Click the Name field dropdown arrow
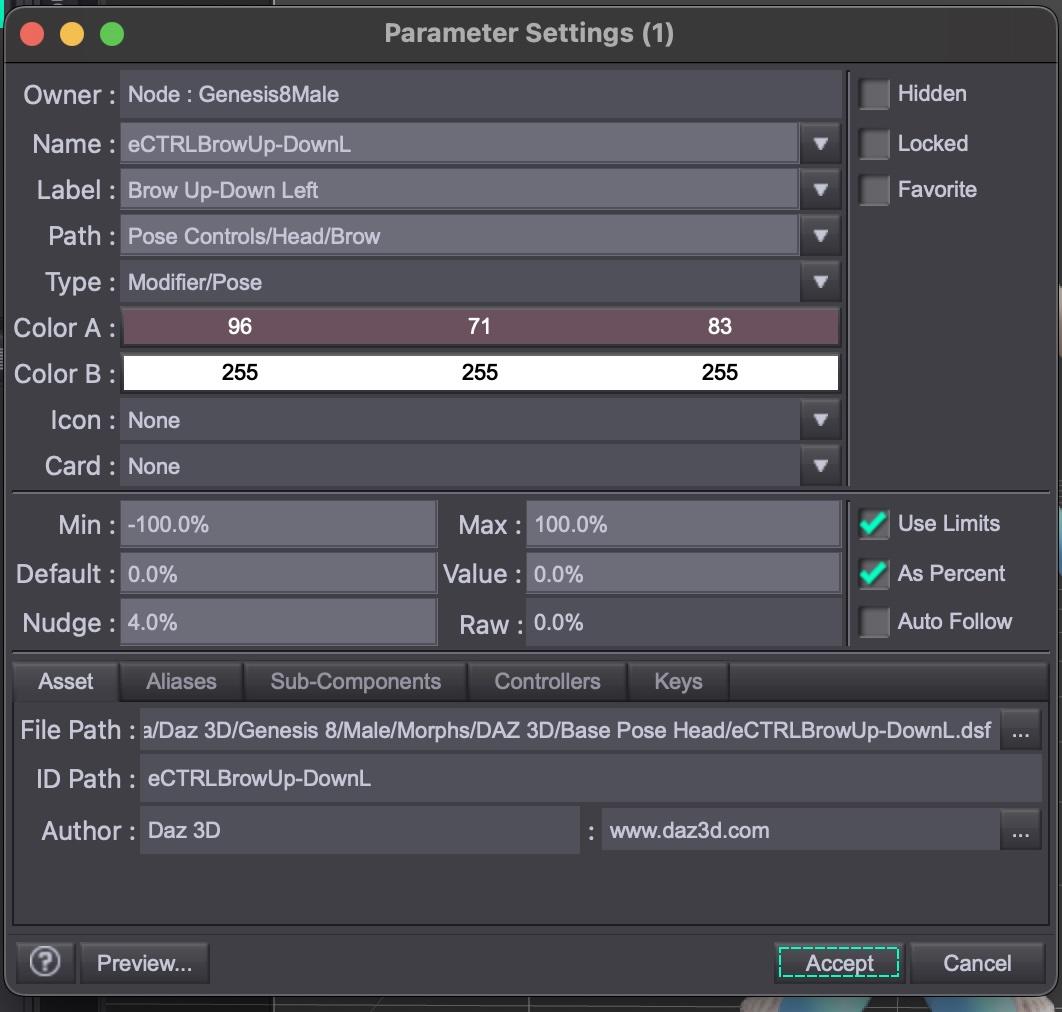 820,144
